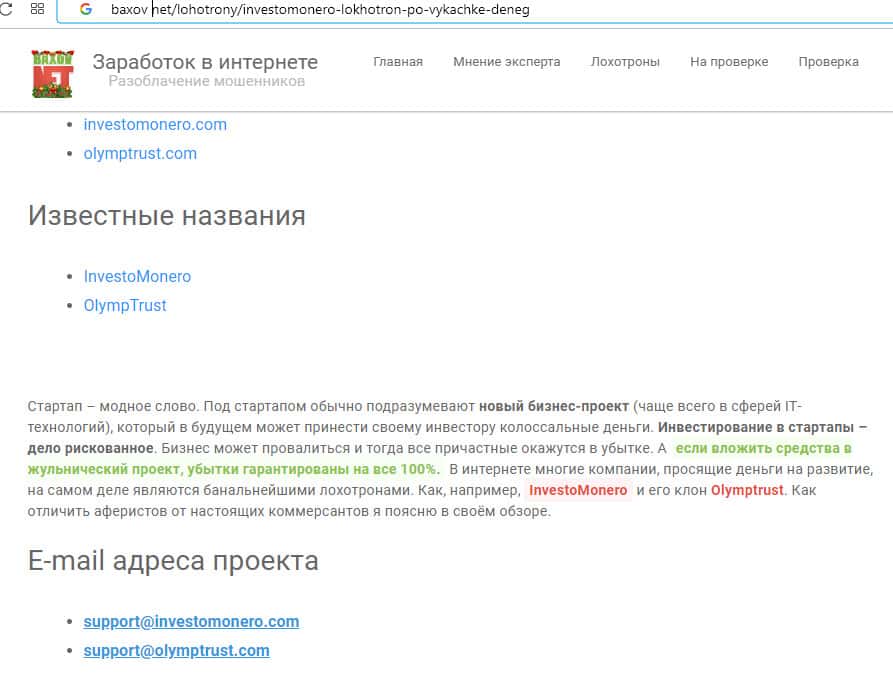Click the red InvestoMonero highlighted text
893x675 pixels.
(x=577, y=490)
